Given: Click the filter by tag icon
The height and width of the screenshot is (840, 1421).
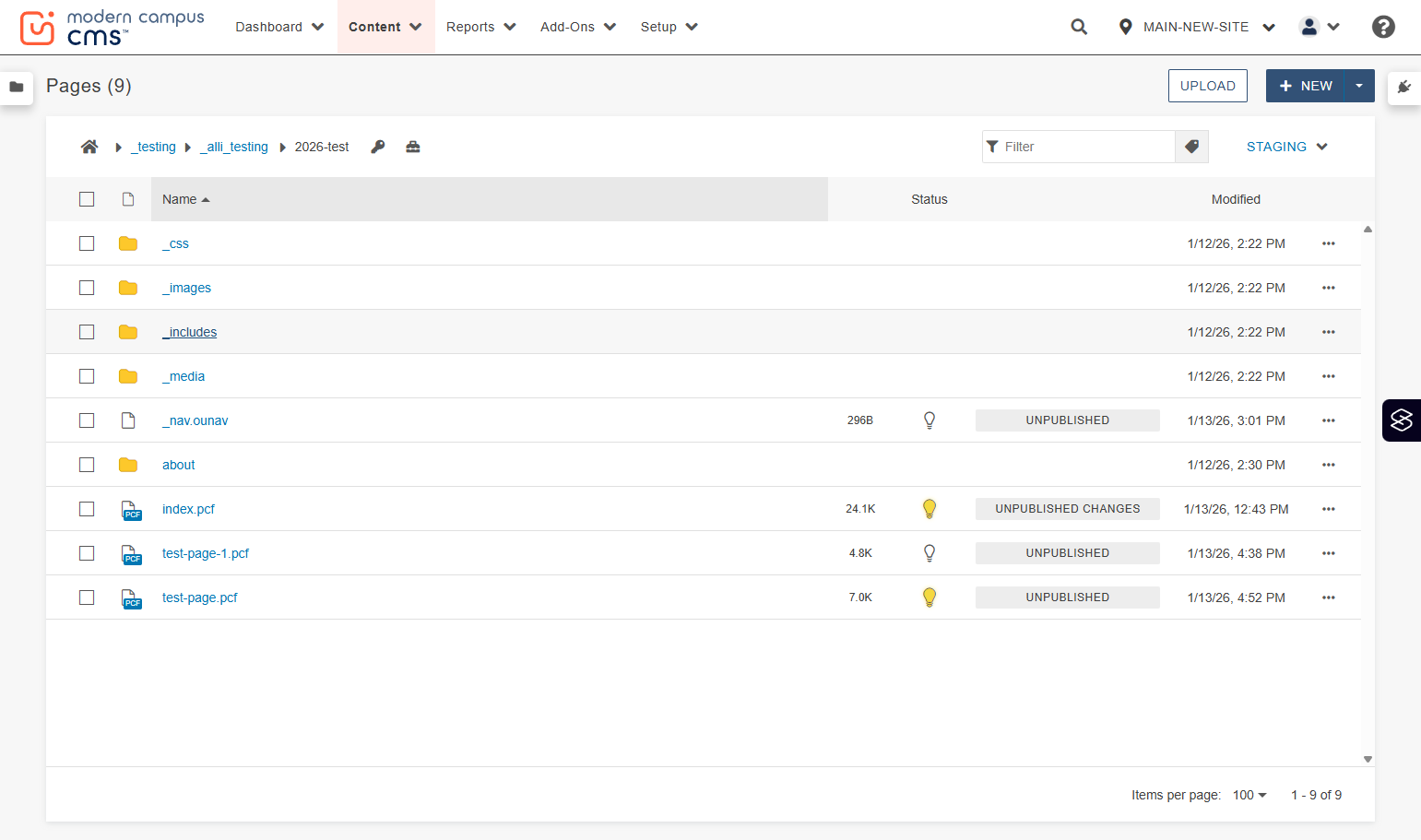Looking at the screenshot, I should [1191, 147].
